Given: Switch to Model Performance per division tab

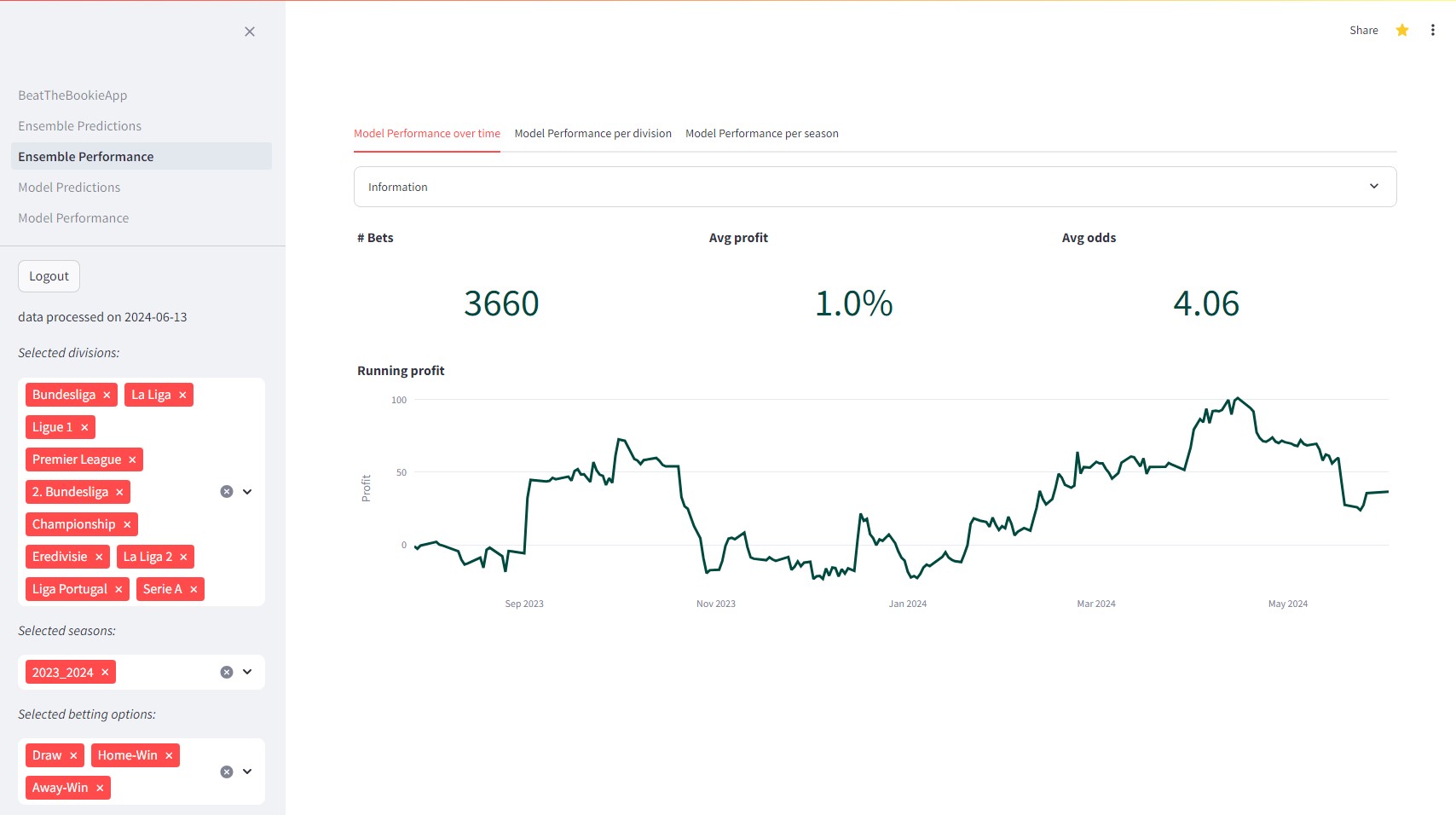Looking at the screenshot, I should click(x=592, y=133).
